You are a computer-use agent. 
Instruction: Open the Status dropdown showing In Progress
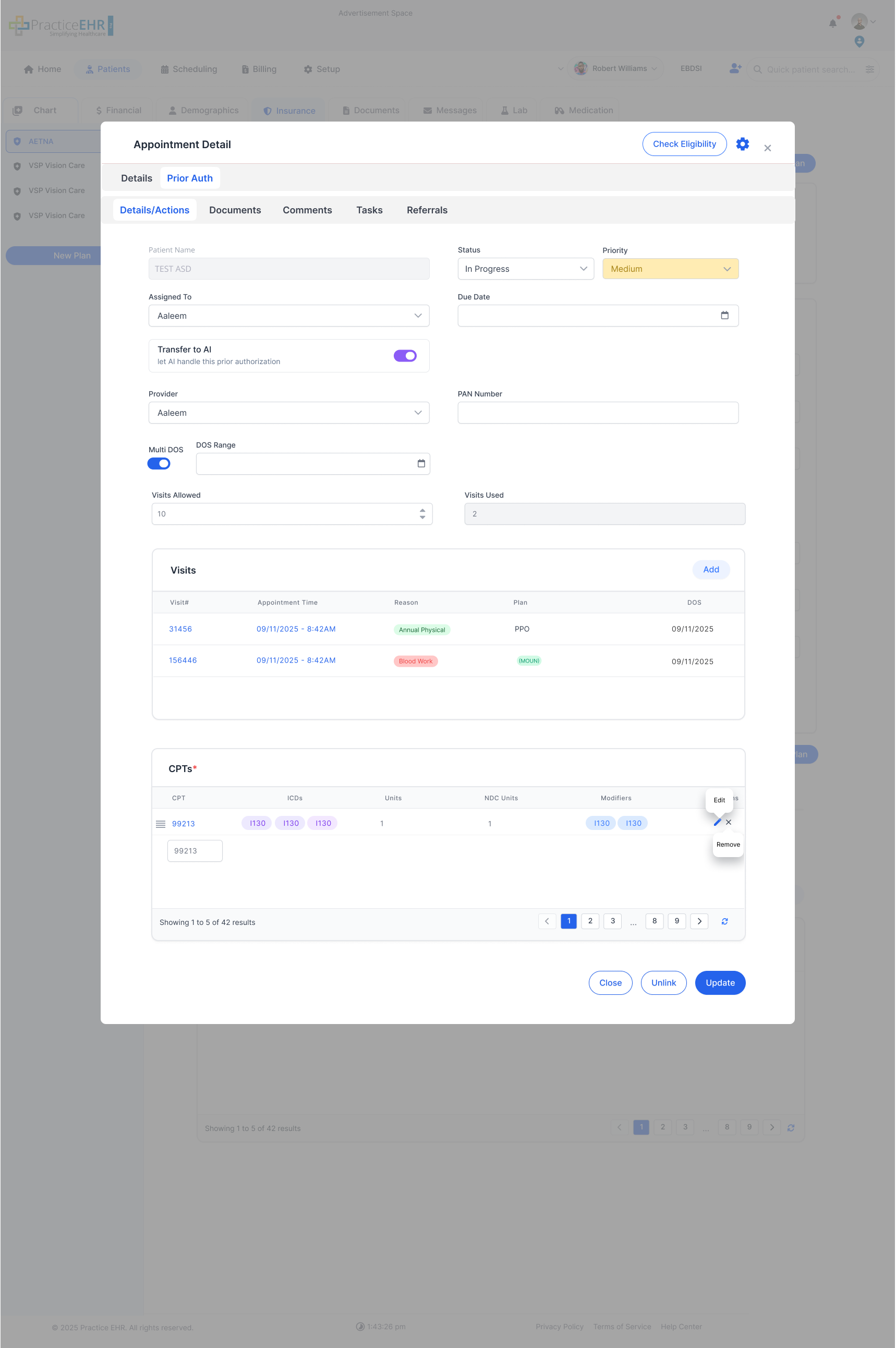[x=525, y=269]
